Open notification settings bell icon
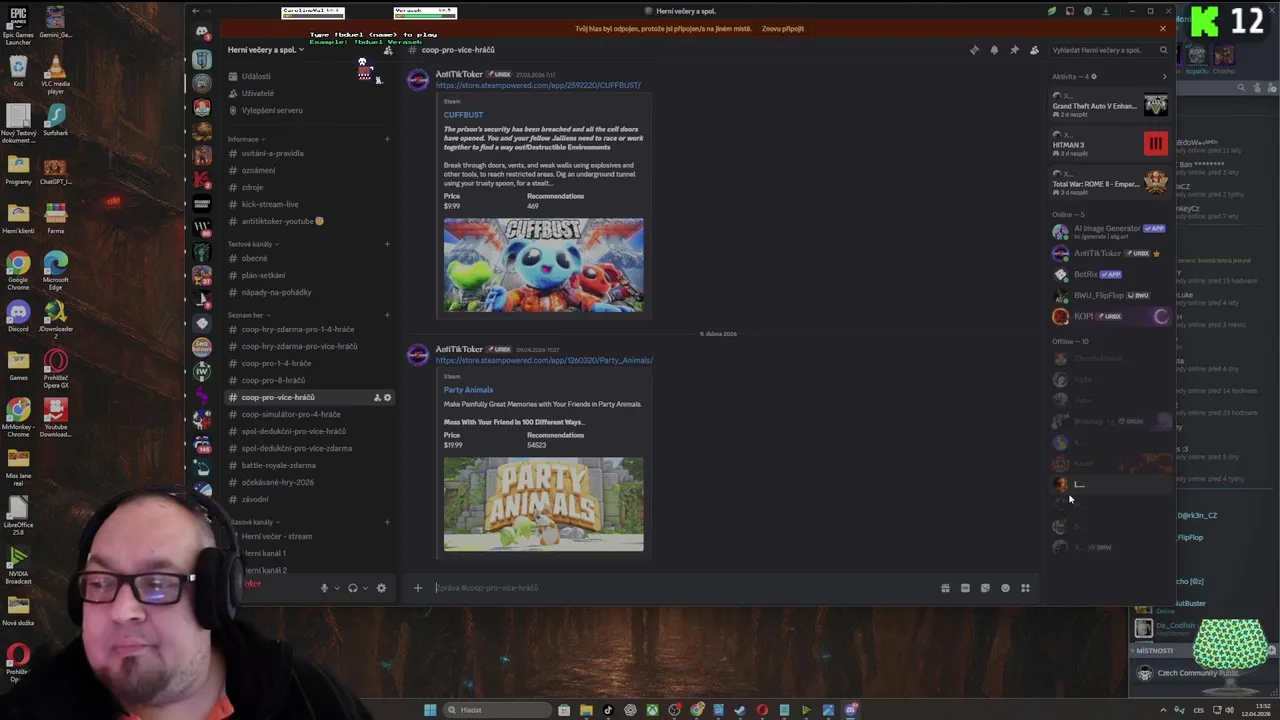This screenshot has width=1280, height=720. point(994,50)
